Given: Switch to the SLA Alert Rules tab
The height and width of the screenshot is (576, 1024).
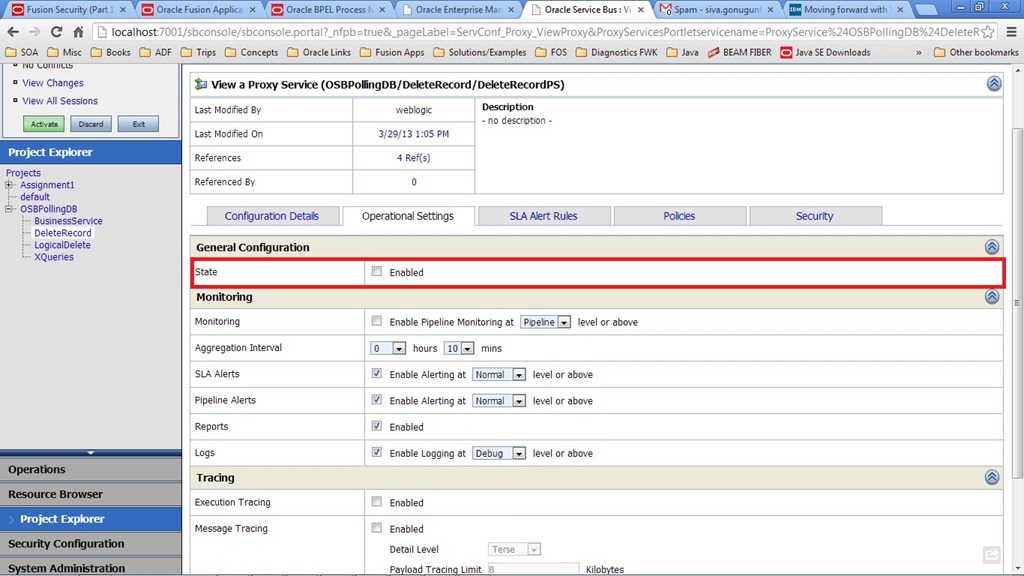Looking at the screenshot, I should pyautogui.click(x=543, y=216).
